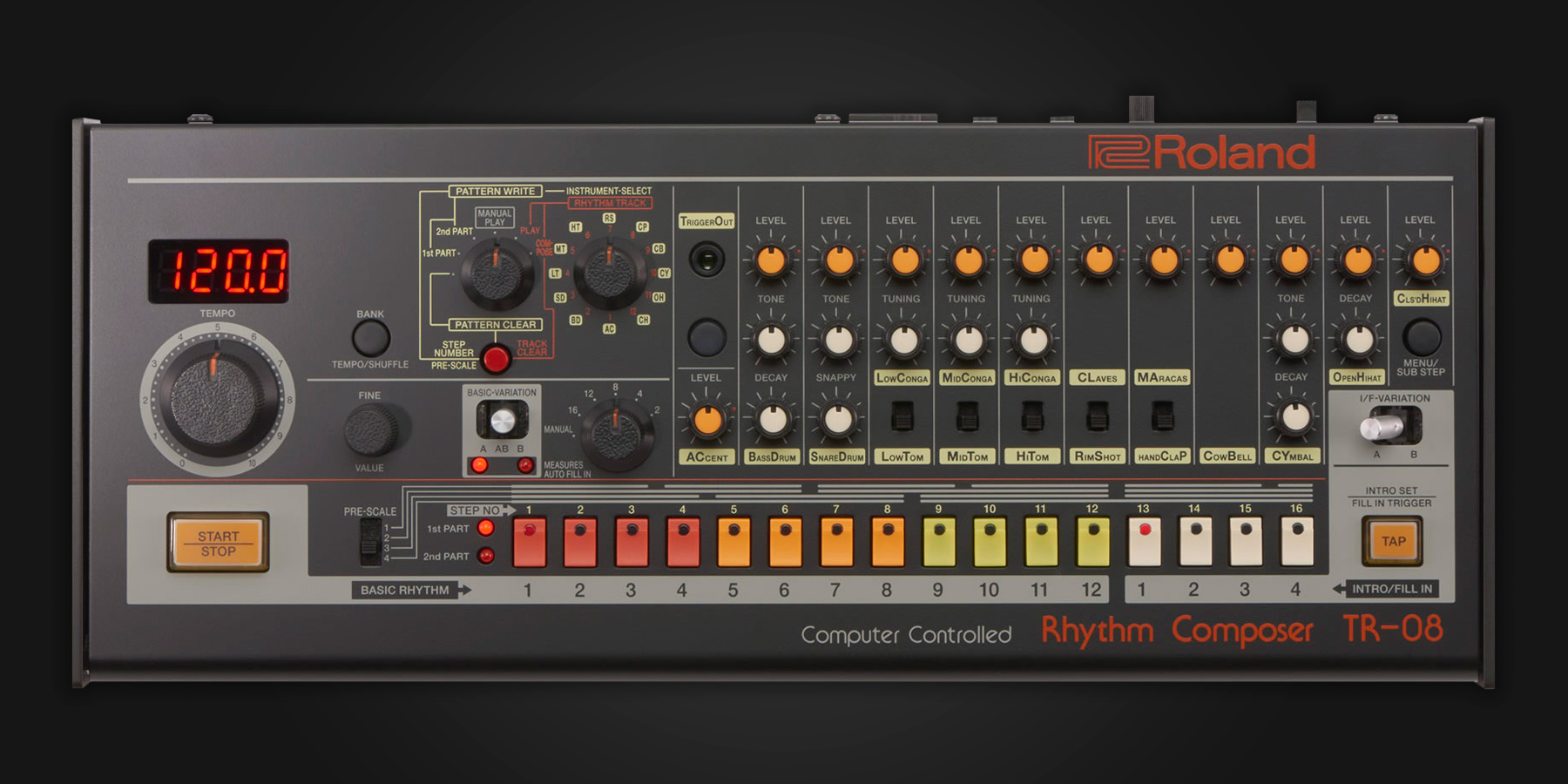Click the Roland logo
This screenshot has width=1568, height=784.
tap(1201, 152)
